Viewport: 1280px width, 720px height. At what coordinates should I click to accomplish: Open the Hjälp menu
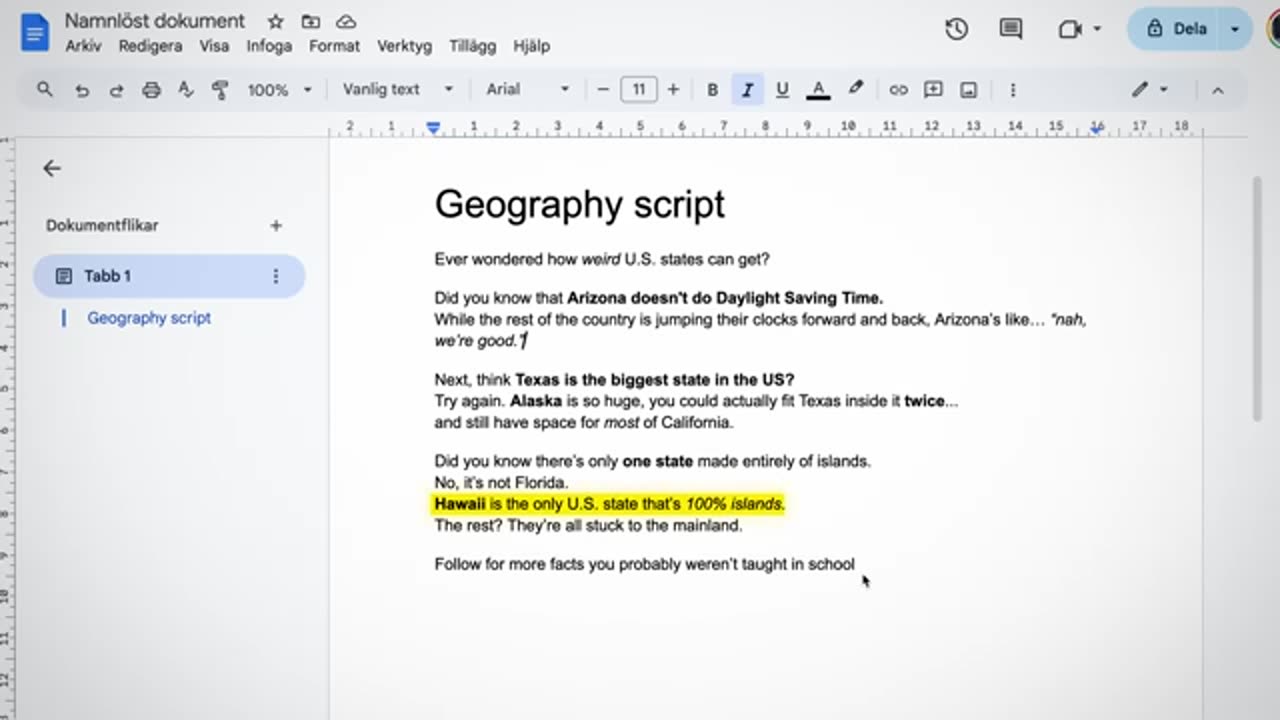(531, 46)
